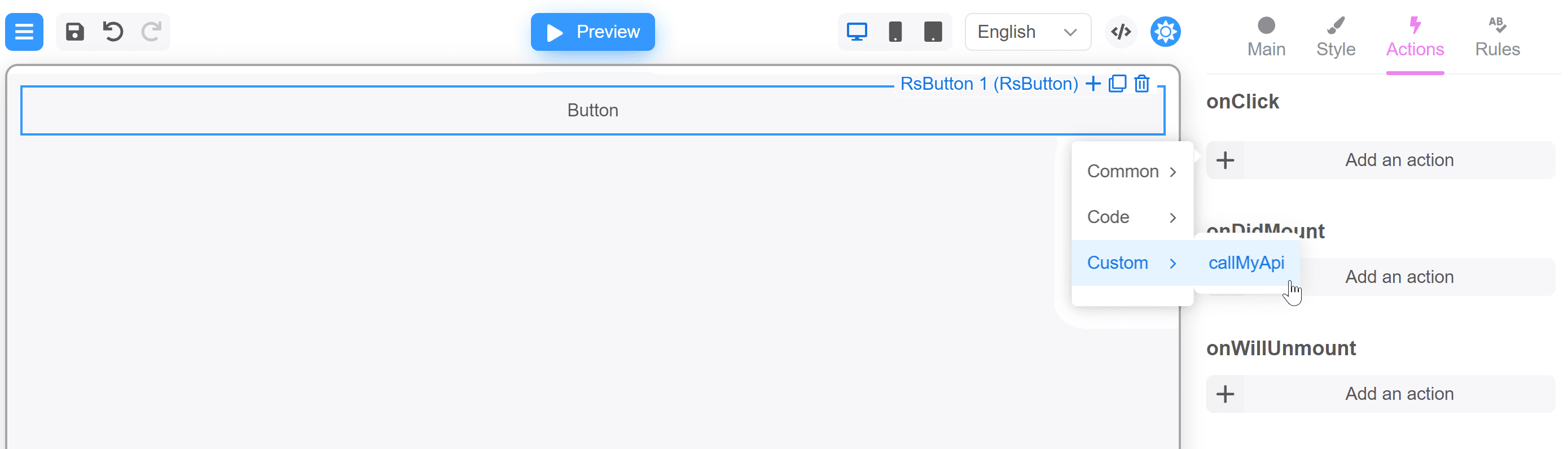Open the English language dropdown
The width and height of the screenshot is (1568, 449).
[x=1027, y=32]
